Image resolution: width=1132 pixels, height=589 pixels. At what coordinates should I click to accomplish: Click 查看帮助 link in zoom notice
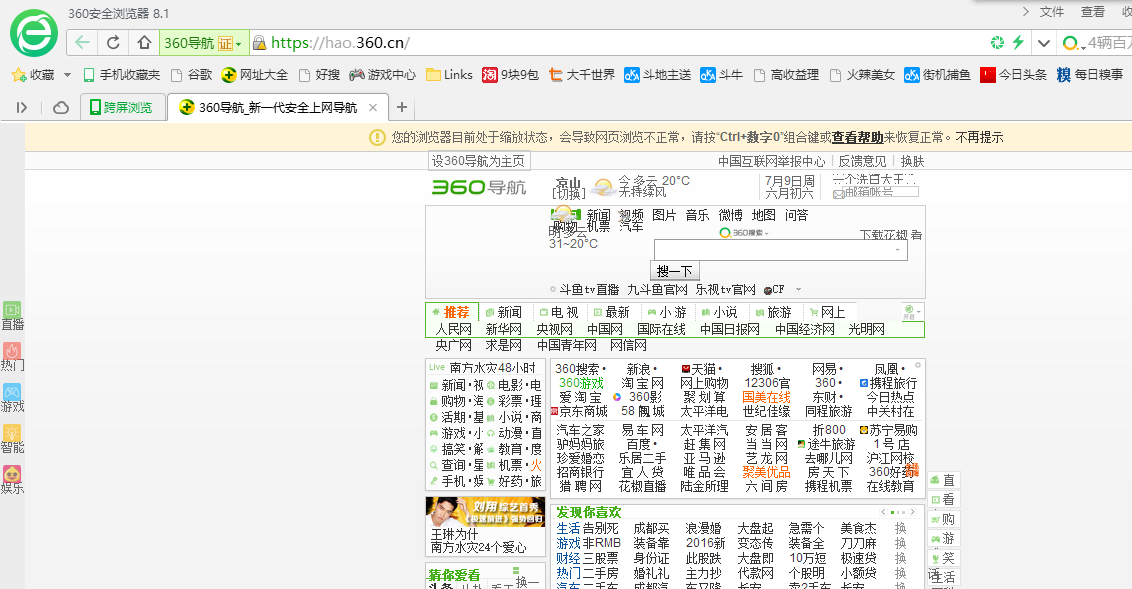[x=858, y=137]
